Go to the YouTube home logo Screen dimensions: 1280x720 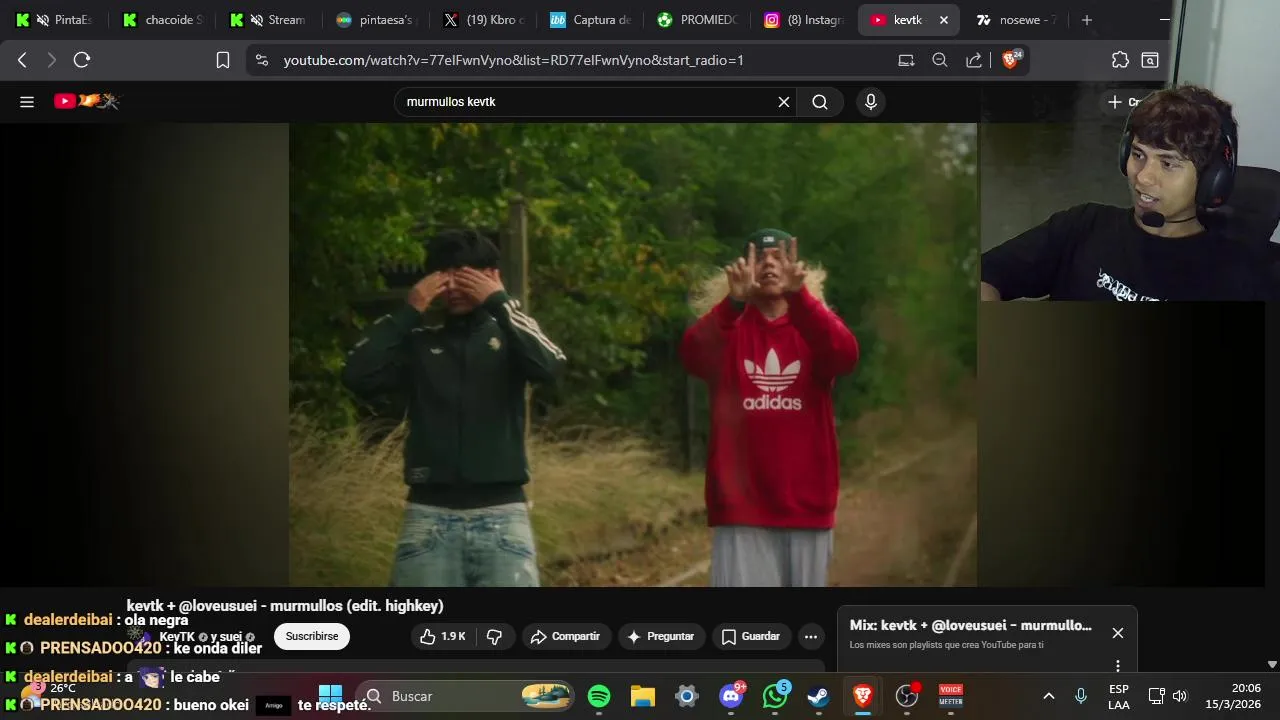86,101
